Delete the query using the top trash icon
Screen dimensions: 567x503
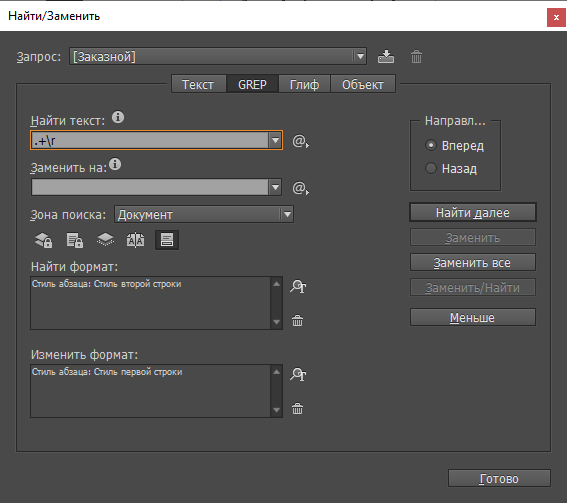[416, 57]
